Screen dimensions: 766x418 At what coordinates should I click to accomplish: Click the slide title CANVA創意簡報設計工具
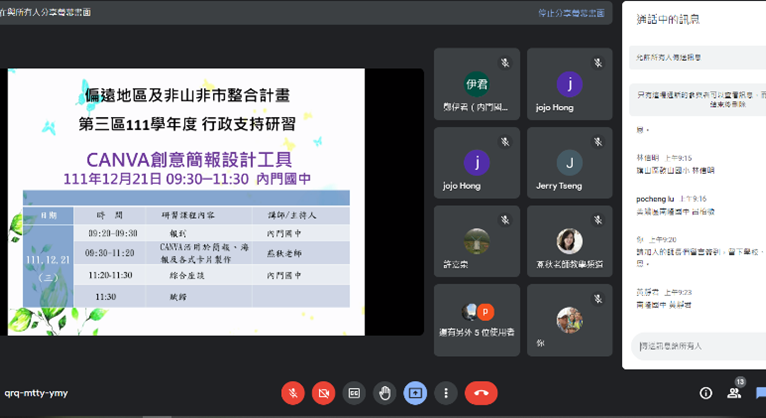(189, 160)
